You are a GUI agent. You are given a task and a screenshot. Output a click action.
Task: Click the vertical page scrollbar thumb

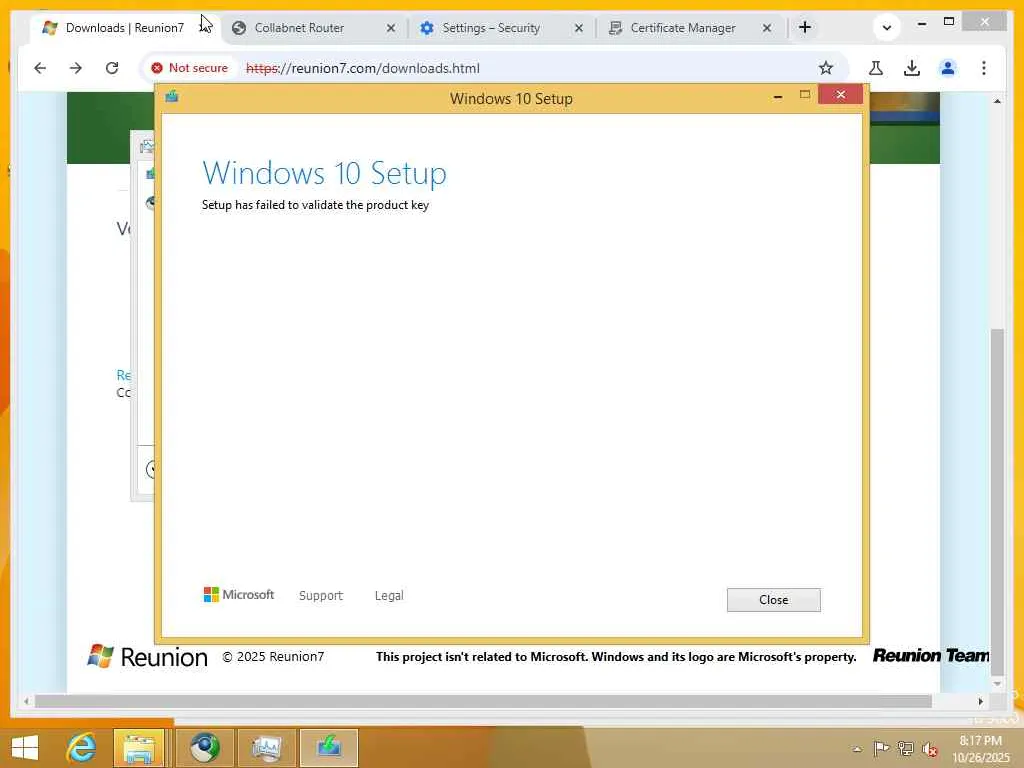pos(997,503)
